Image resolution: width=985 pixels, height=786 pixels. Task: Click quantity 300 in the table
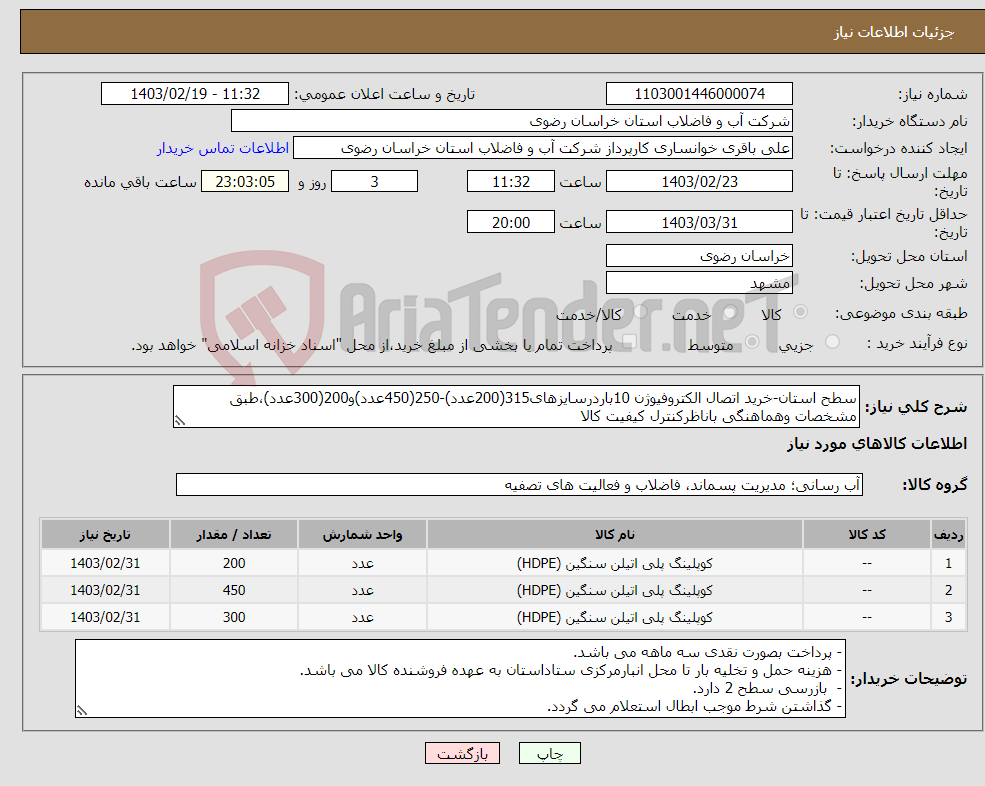pyautogui.click(x=234, y=618)
